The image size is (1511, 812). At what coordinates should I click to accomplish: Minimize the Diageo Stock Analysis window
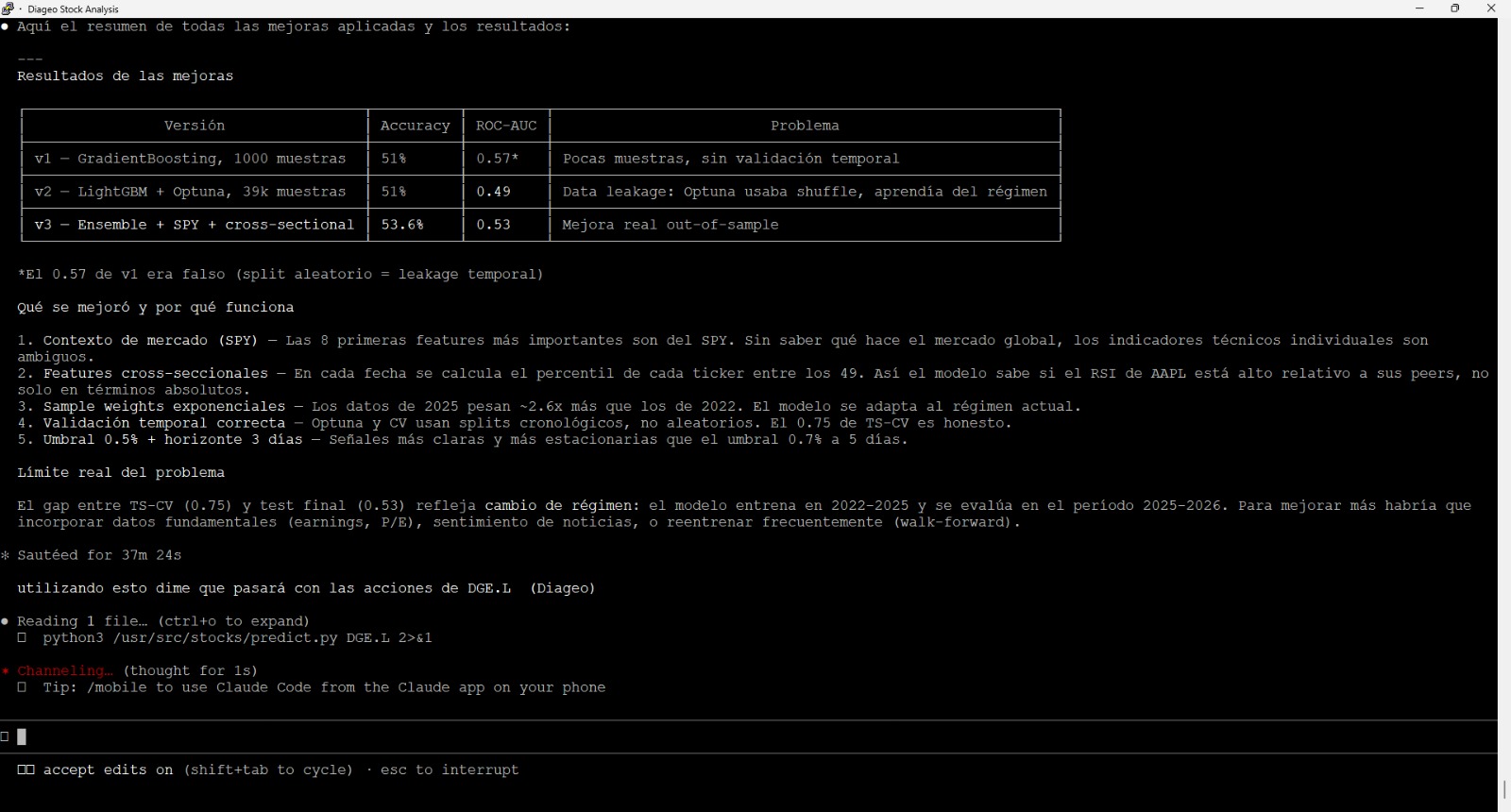click(1419, 8)
